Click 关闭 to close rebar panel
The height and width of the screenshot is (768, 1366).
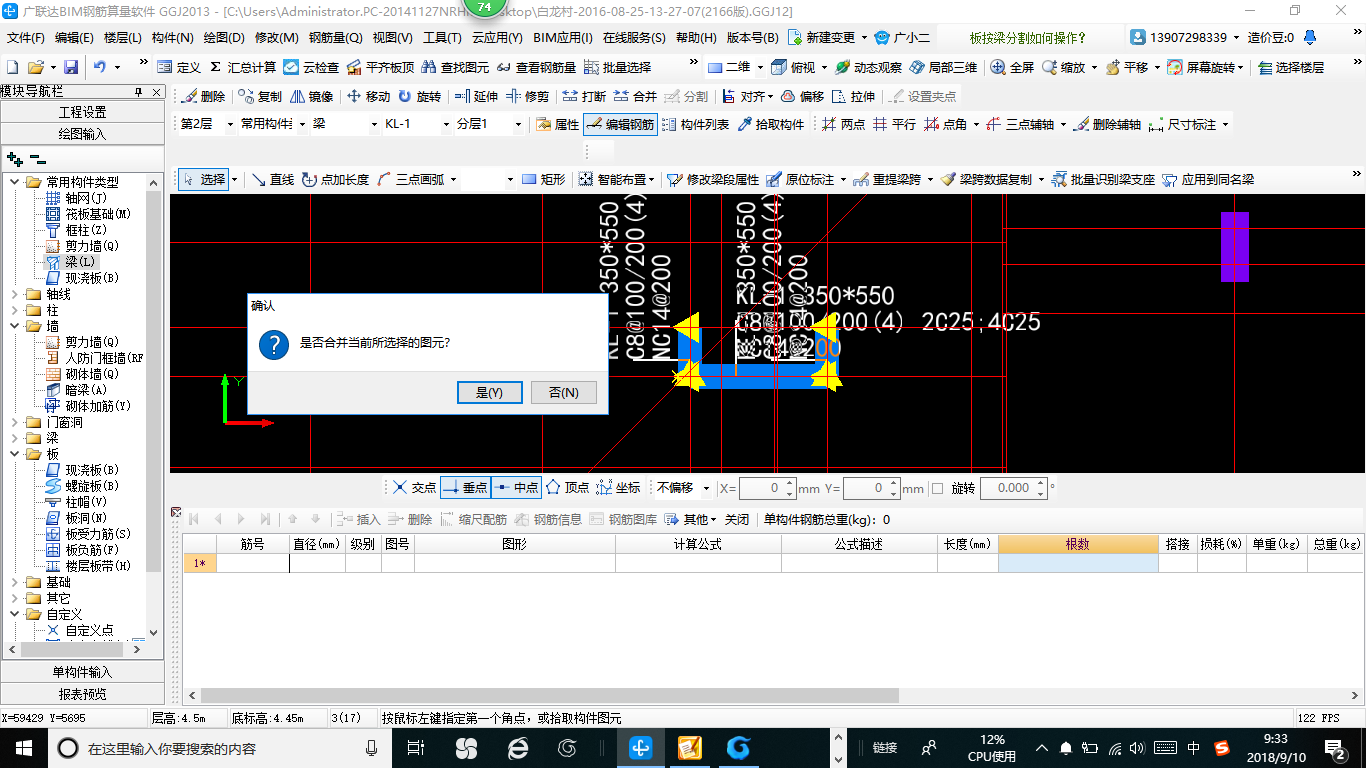[737, 520]
